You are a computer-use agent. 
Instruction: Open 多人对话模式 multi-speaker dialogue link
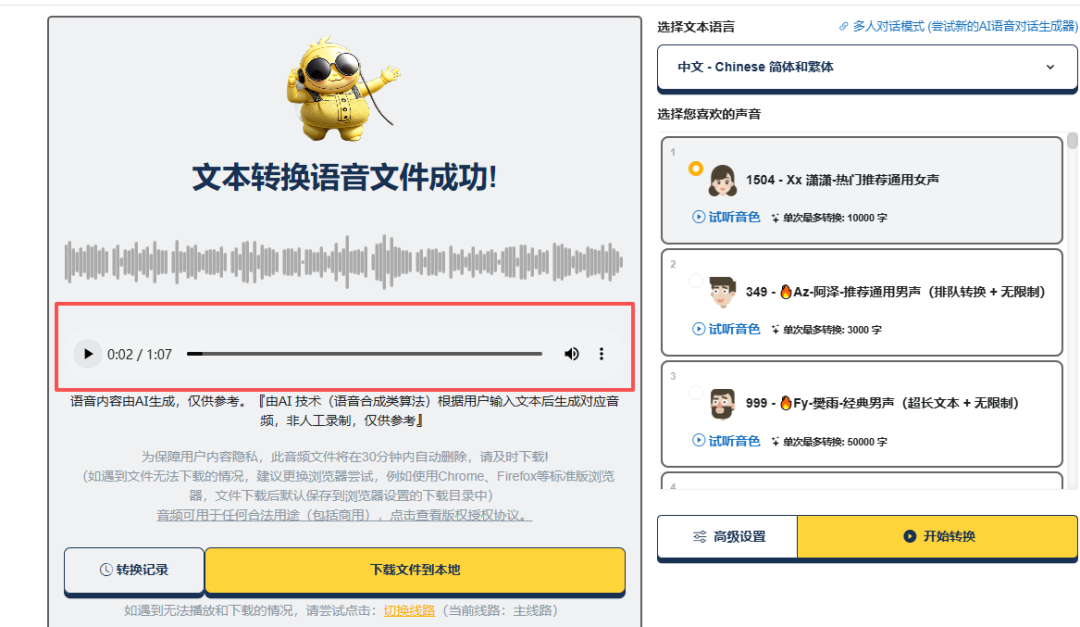964,26
